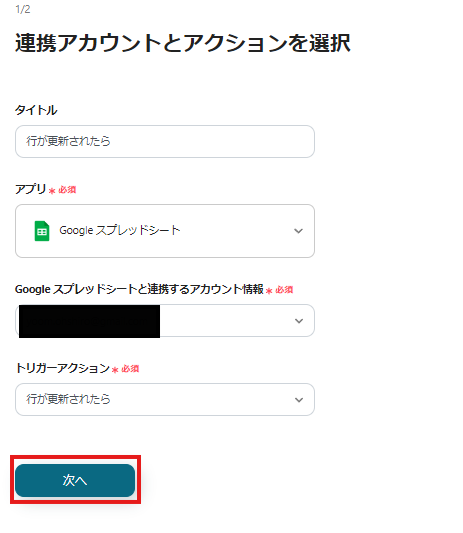Click the 連携アカウントとアクションを選択 heading
This screenshot has width=463, height=533.
coord(183,43)
